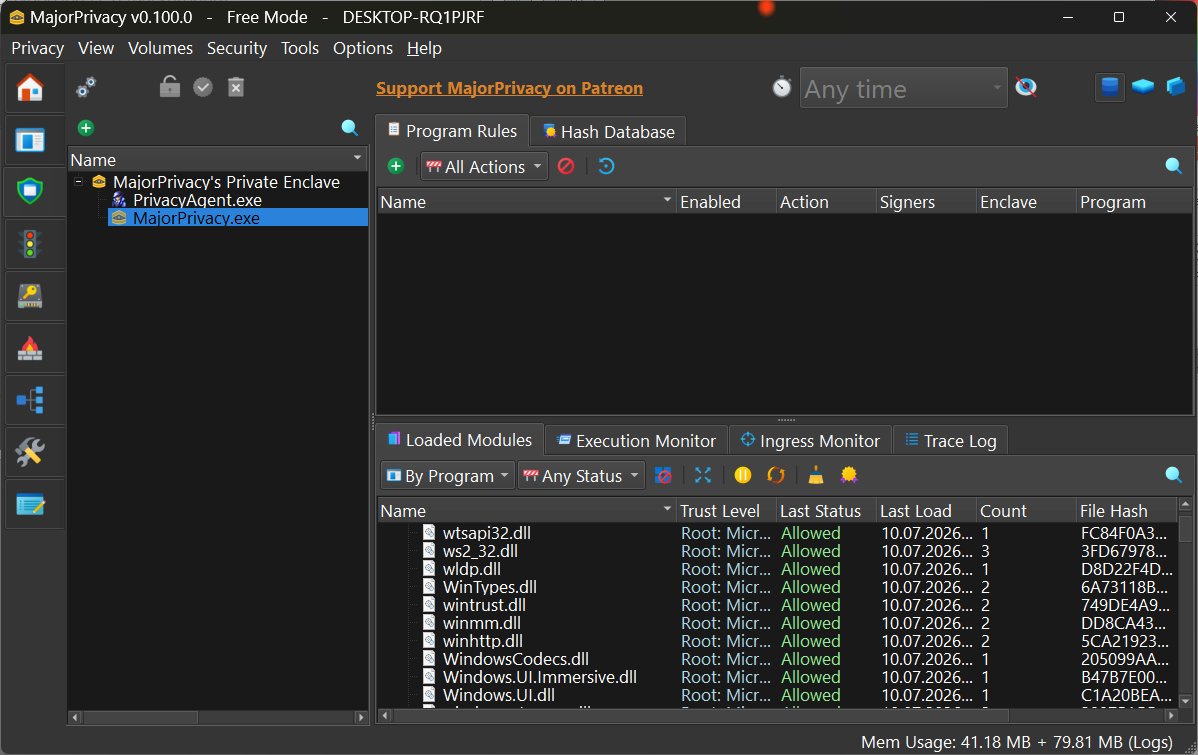Open the Security menu

(237, 48)
